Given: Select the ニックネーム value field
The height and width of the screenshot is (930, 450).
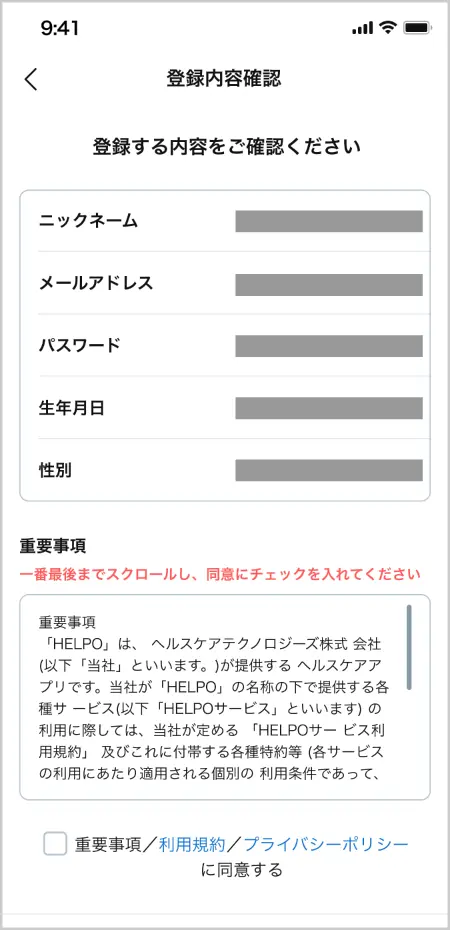Looking at the screenshot, I should click(328, 221).
